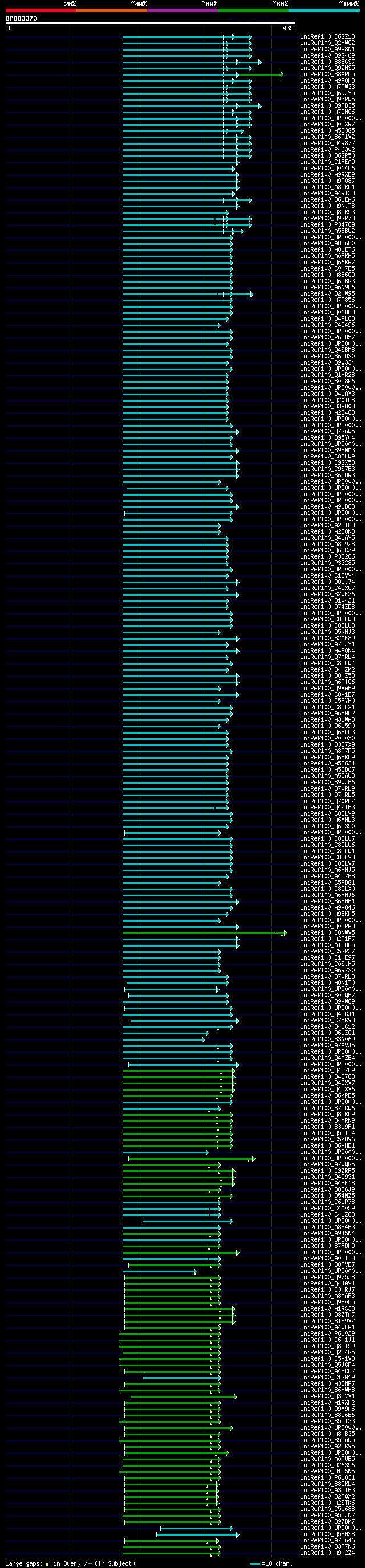Open hit UniRef100_Q8LK53

(x=327, y=212)
